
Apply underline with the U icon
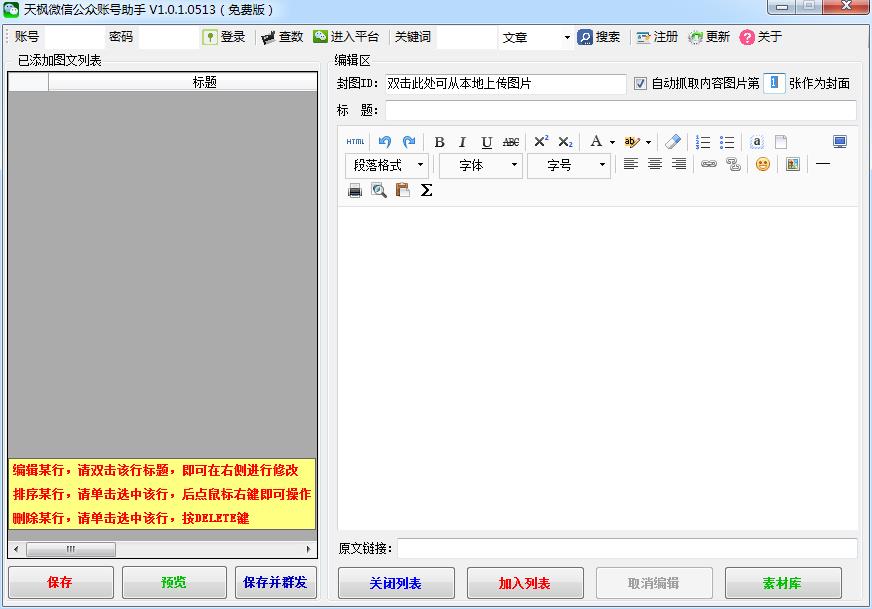click(486, 142)
